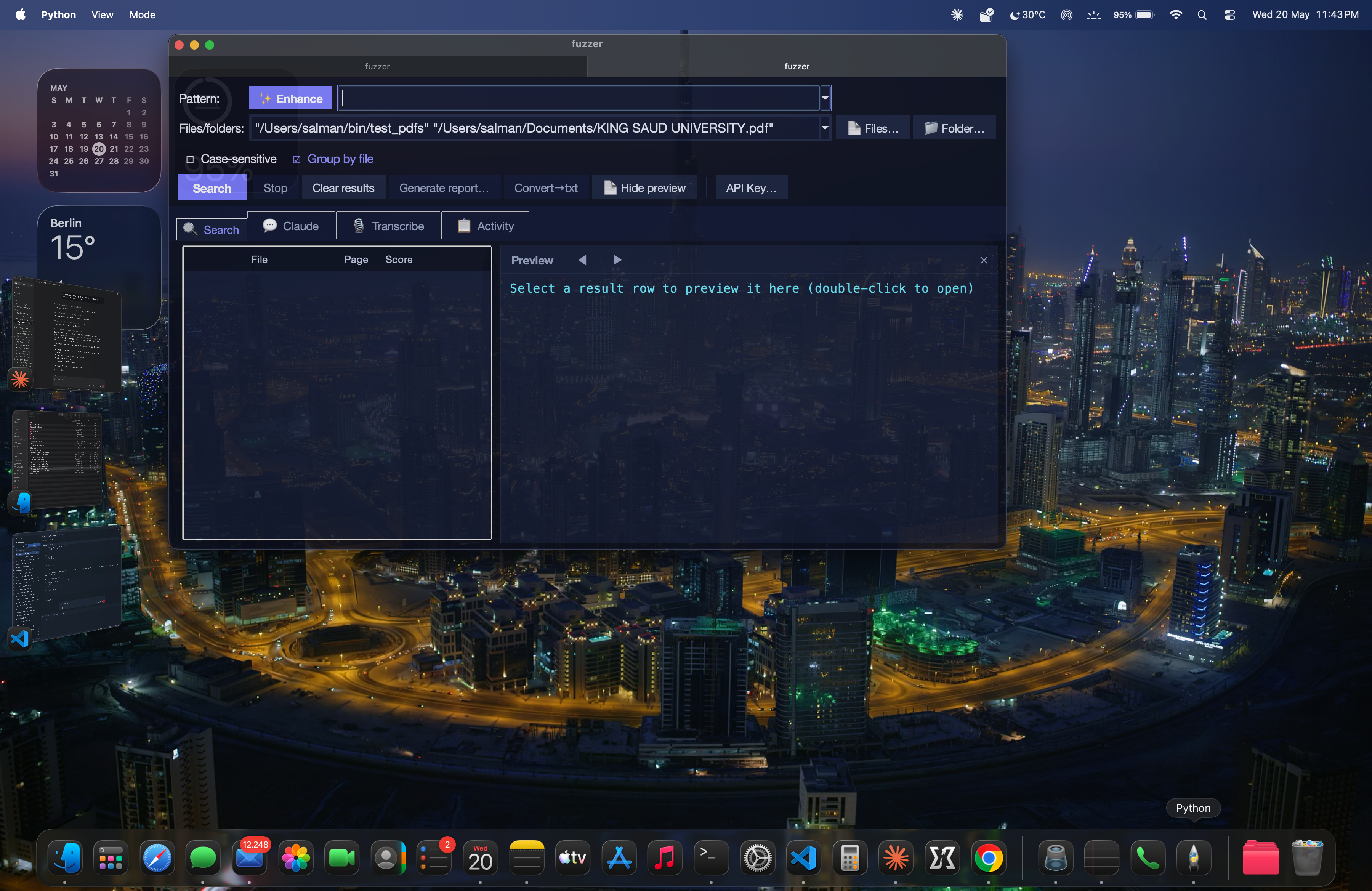The height and width of the screenshot is (891, 1372).
Task: Open the API Key… dialog
Action: (751, 188)
